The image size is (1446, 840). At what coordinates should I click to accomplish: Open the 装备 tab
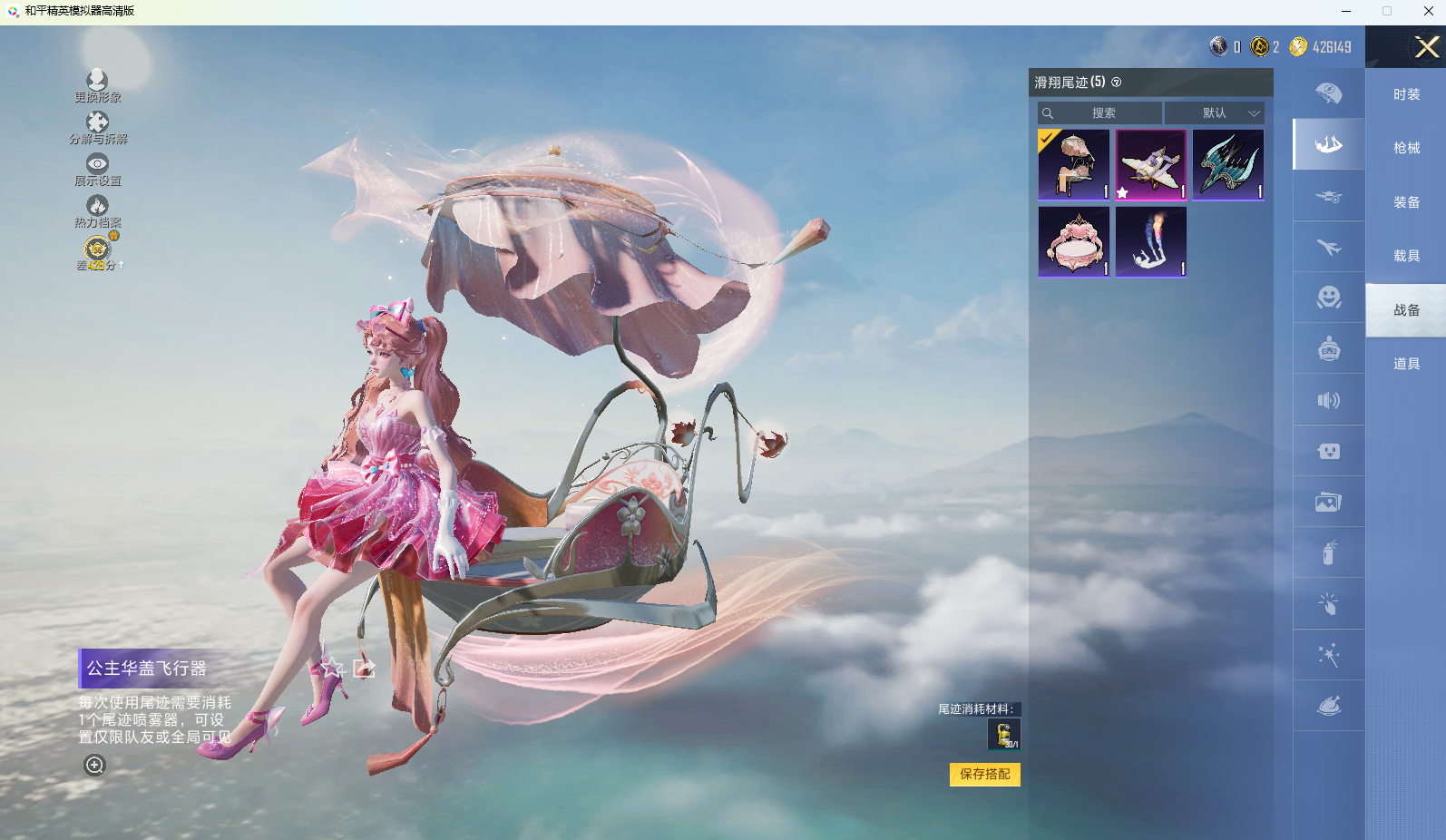pyautogui.click(x=1406, y=202)
